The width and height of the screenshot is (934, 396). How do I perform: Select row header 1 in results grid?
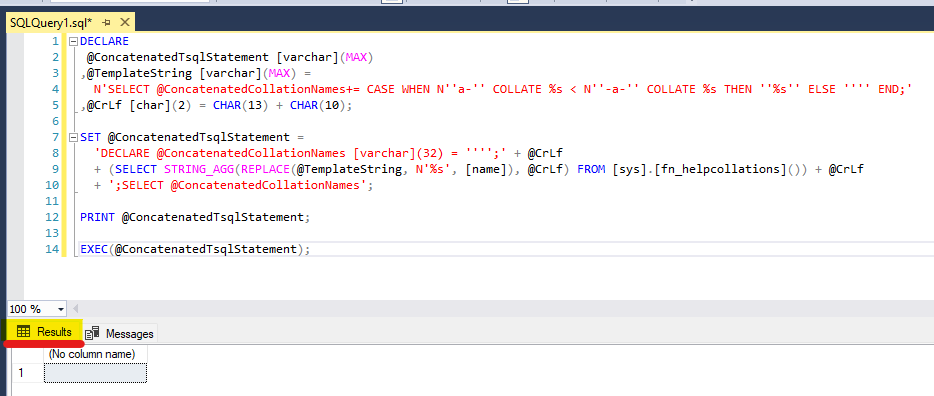22,373
